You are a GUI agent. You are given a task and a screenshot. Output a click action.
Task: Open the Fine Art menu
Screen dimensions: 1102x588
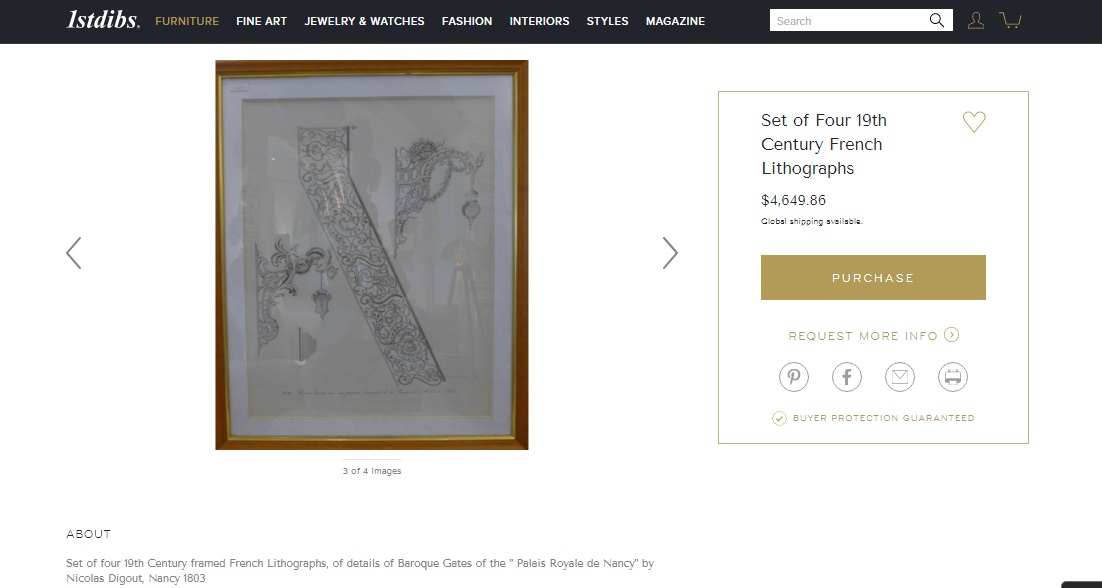[261, 21]
